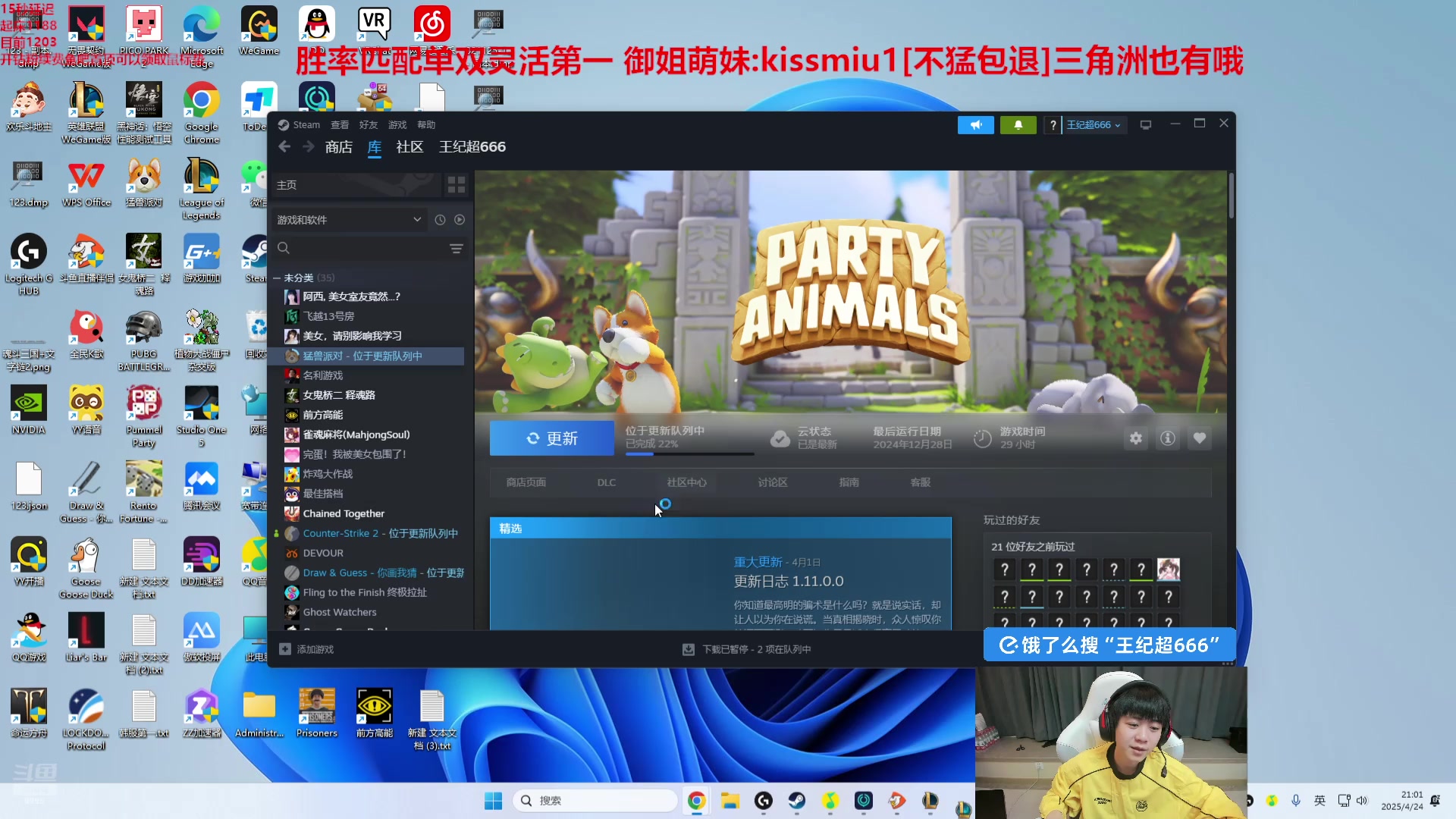Click the game settings gear icon
This screenshot has width=1456, height=819.
[1135, 438]
